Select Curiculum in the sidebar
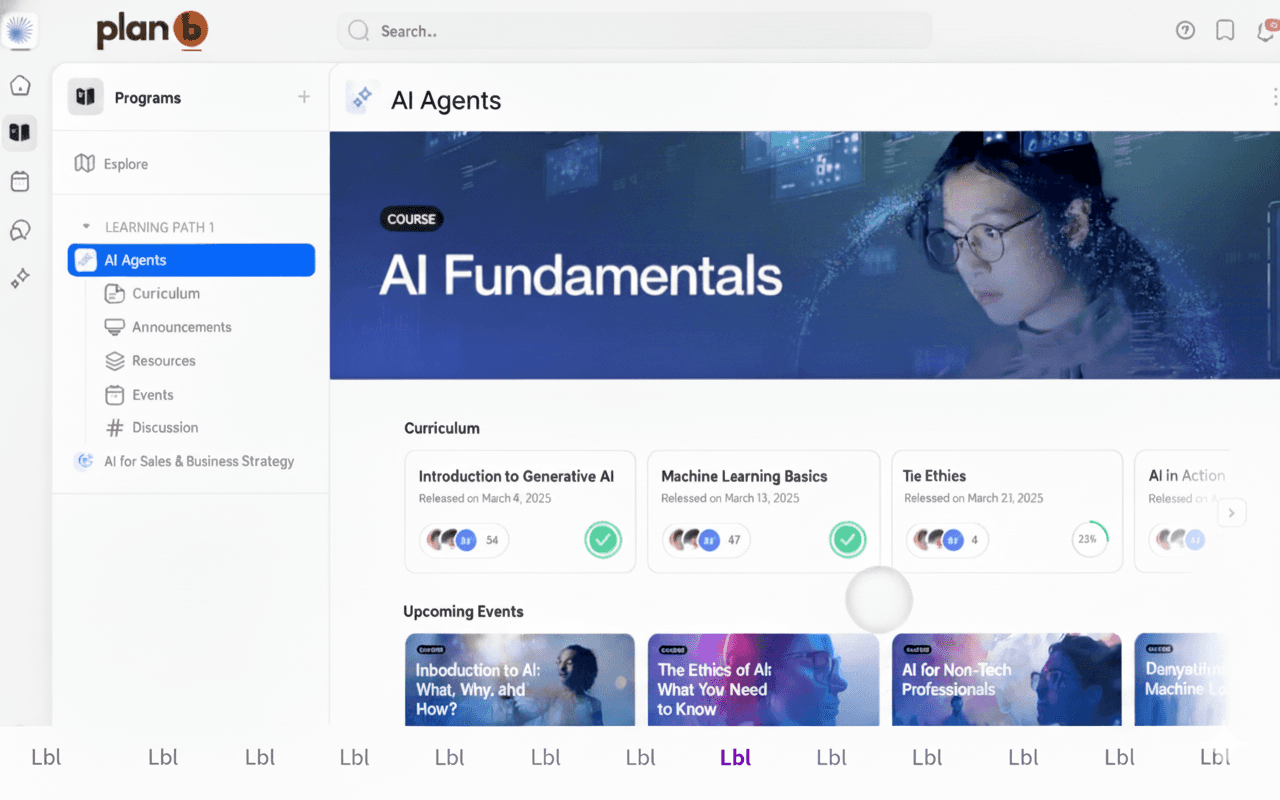Image resolution: width=1280 pixels, height=800 pixels. pyautogui.click(x=165, y=294)
